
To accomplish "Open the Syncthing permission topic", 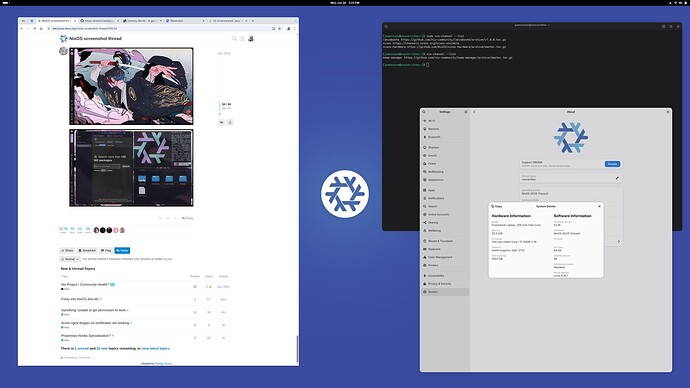I will [x=93, y=310].
